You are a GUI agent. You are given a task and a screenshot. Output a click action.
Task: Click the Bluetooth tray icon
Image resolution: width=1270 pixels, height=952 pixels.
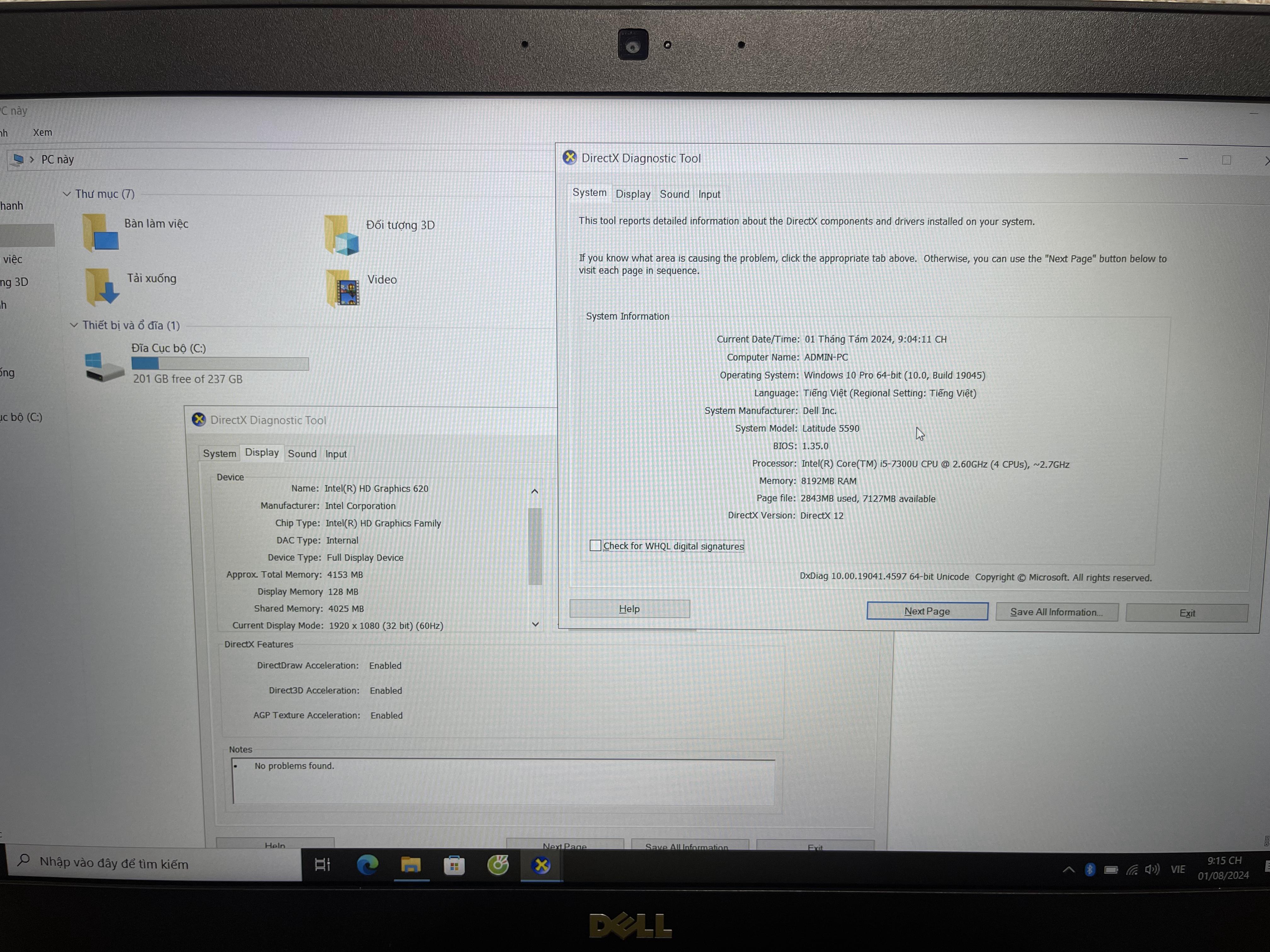pyautogui.click(x=1090, y=870)
